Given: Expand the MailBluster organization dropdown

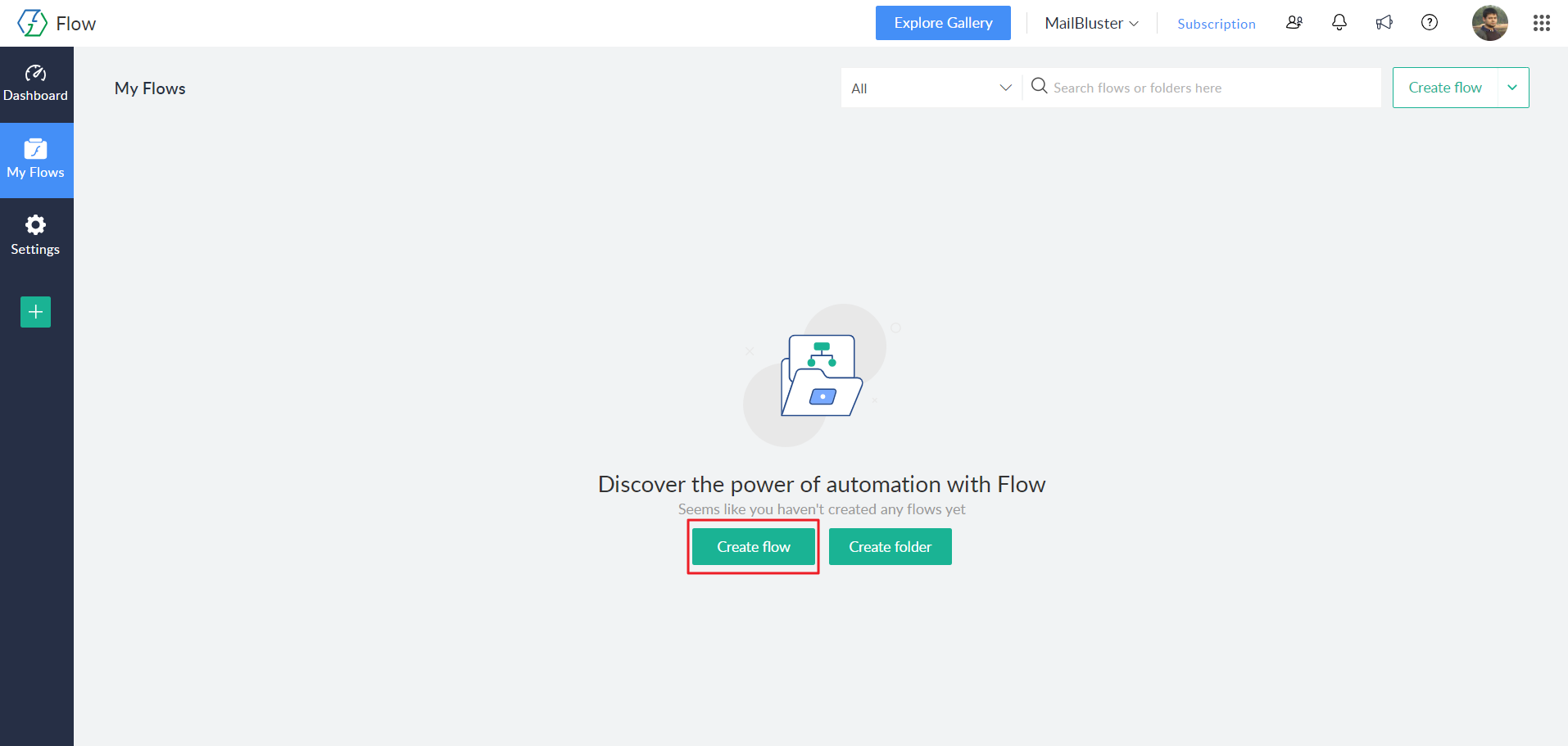Looking at the screenshot, I should click(1091, 23).
